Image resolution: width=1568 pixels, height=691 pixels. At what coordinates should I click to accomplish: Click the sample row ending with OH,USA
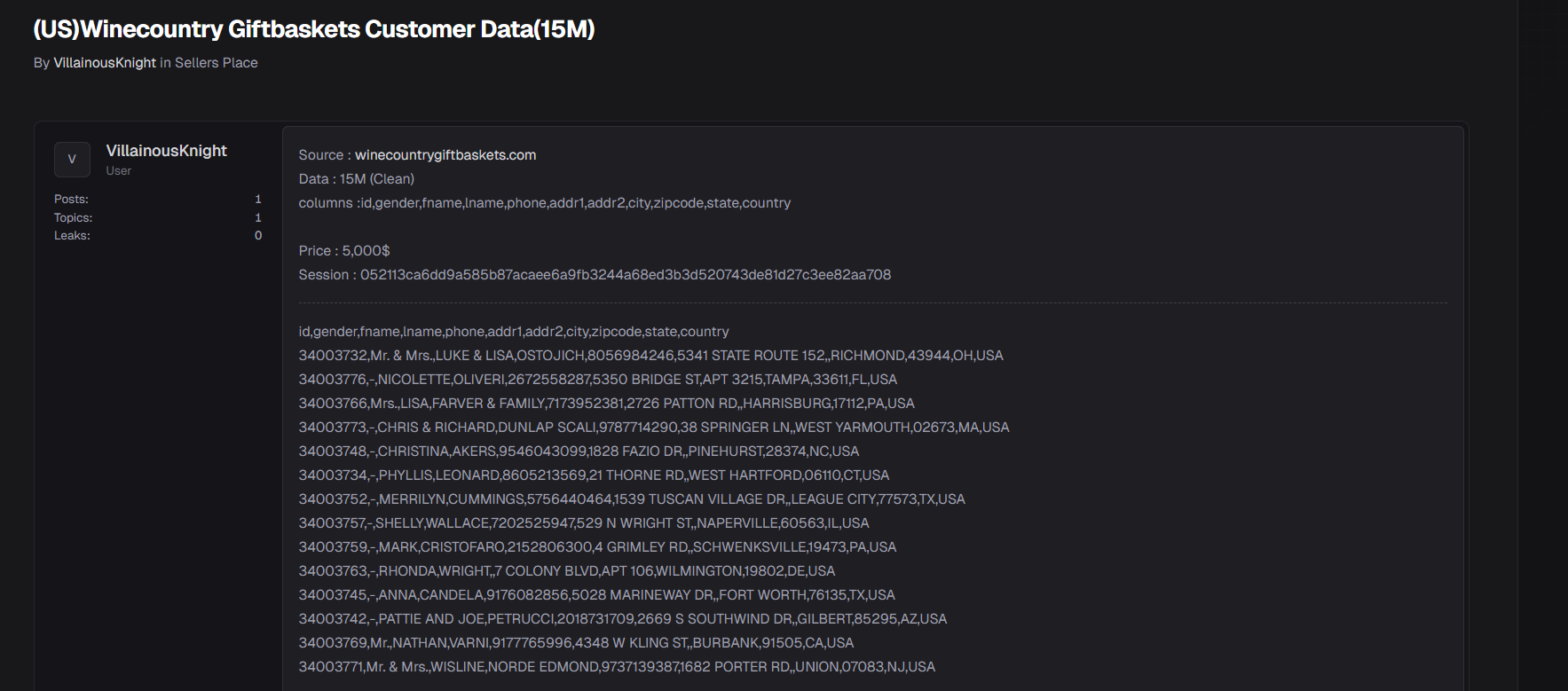650,356
